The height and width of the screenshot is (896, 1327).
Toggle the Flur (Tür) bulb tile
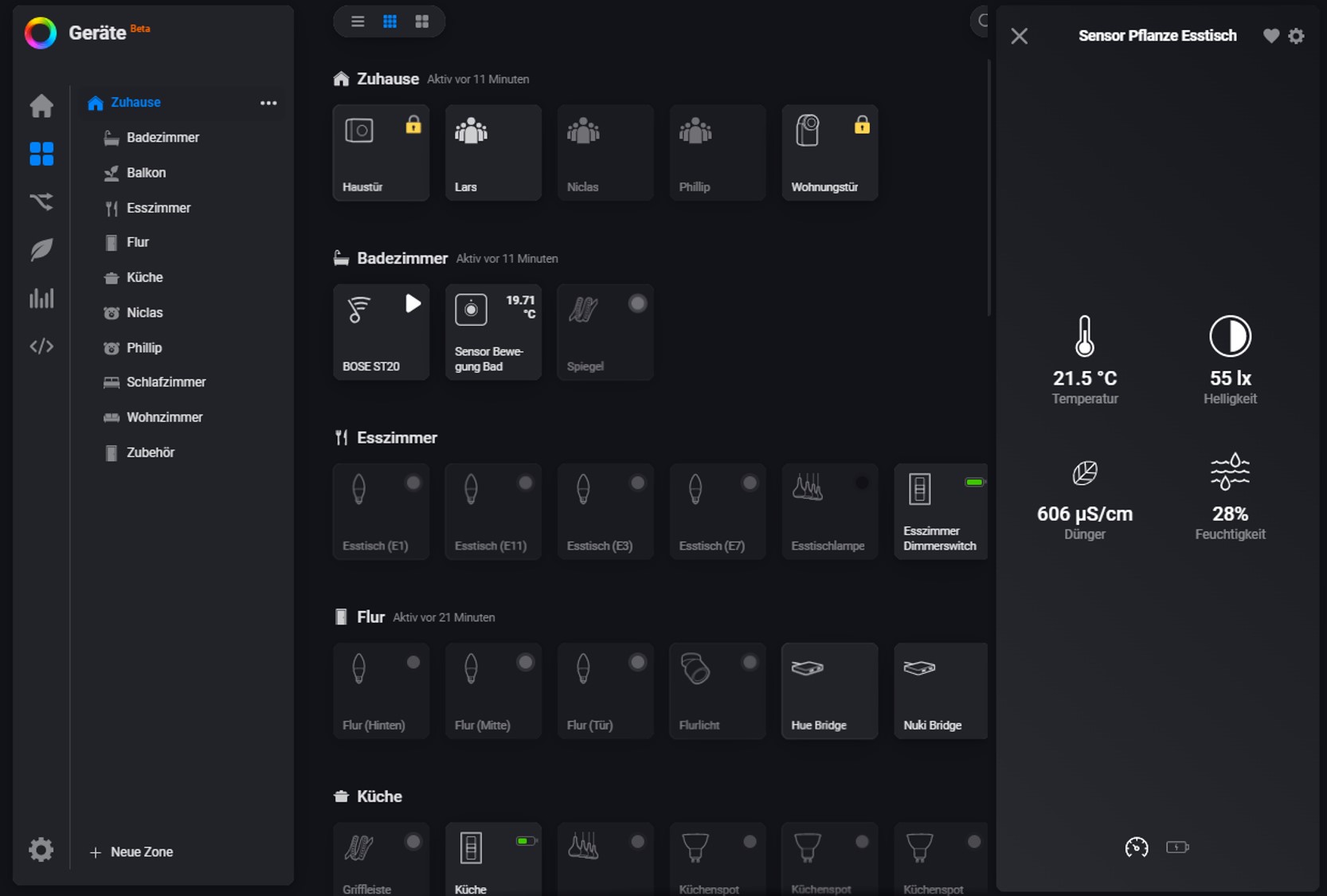click(605, 691)
